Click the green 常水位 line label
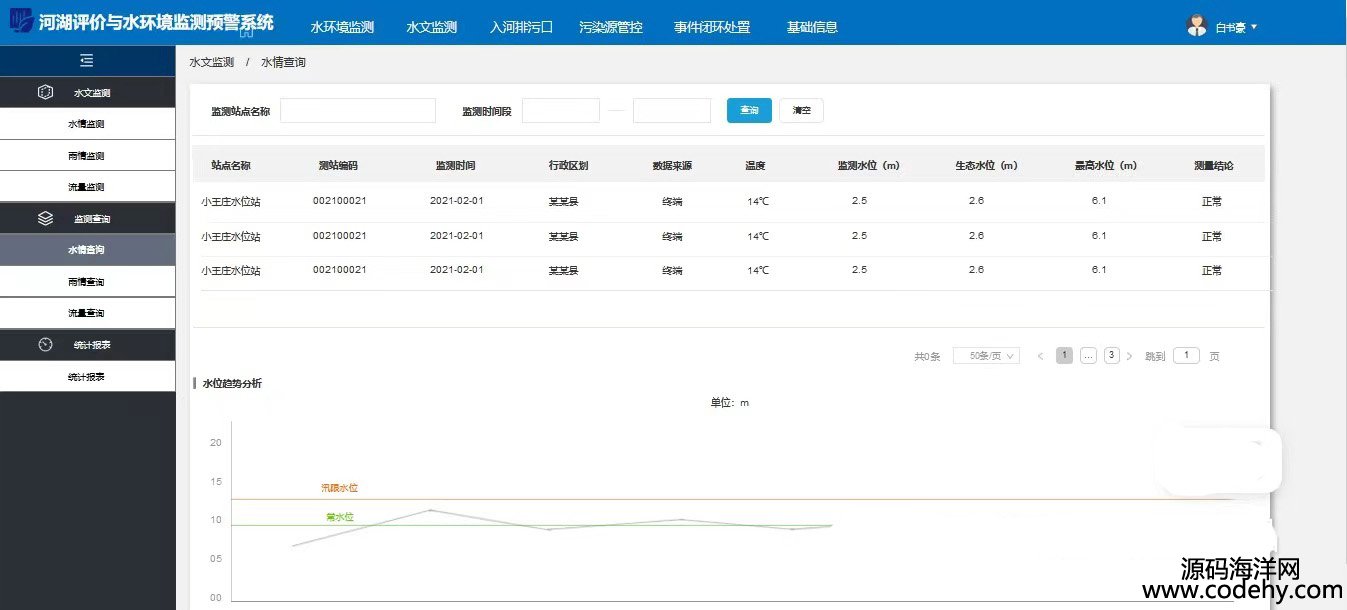1347x610 pixels. click(340, 517)
